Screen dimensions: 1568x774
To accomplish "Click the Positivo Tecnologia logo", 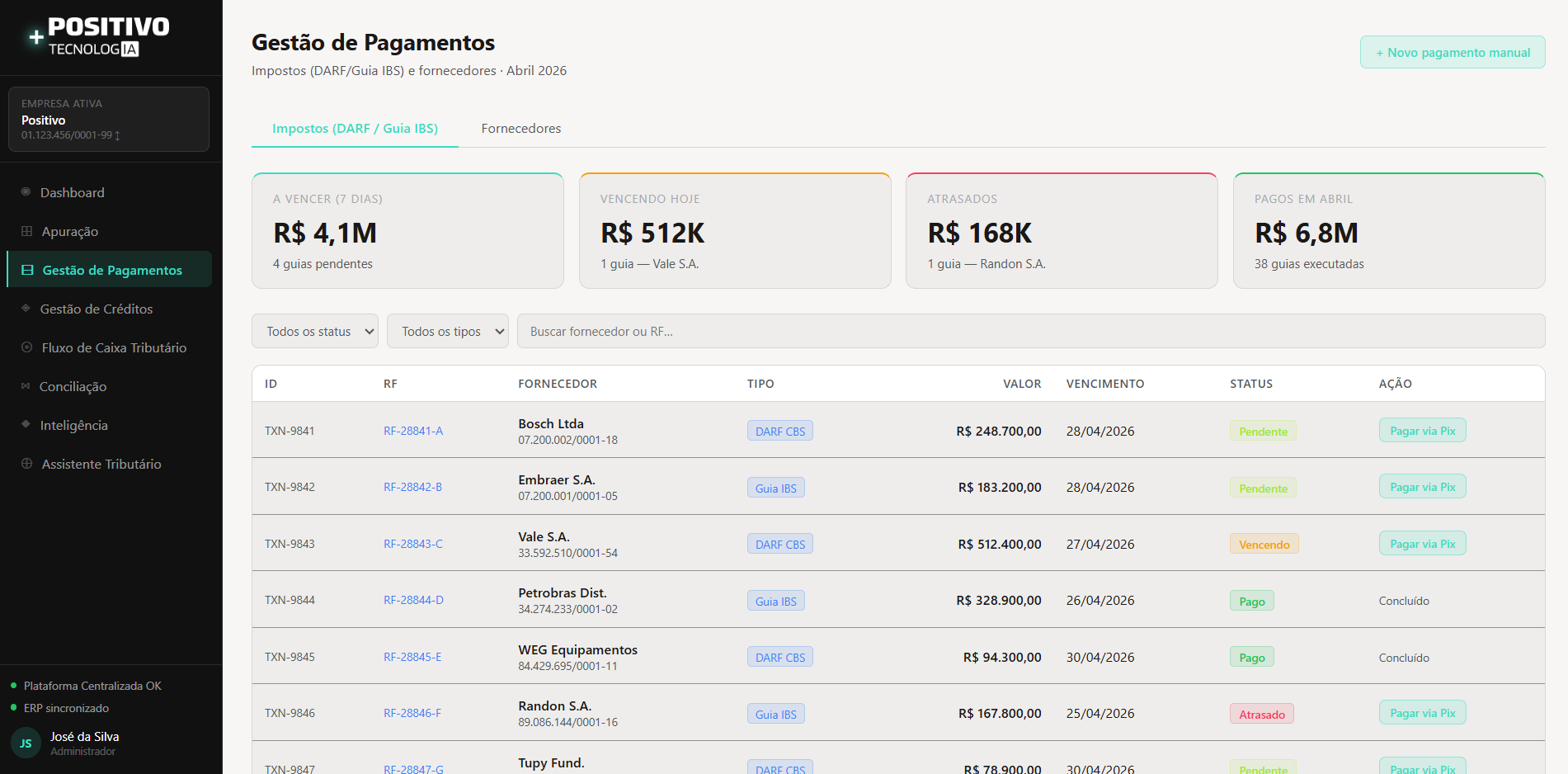I will point(99,37).
